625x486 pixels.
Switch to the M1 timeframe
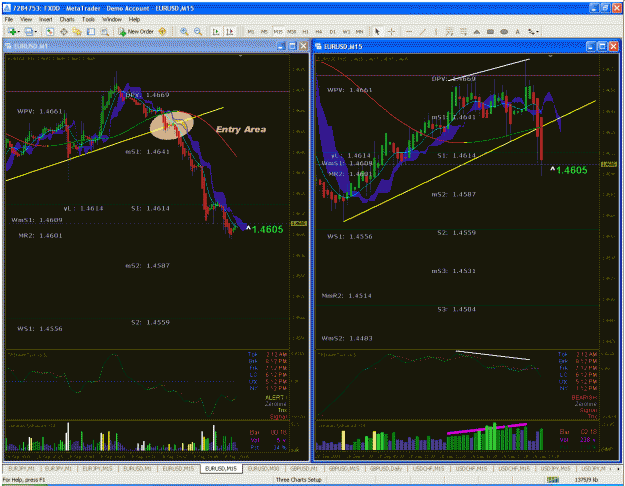click(251, 31)
